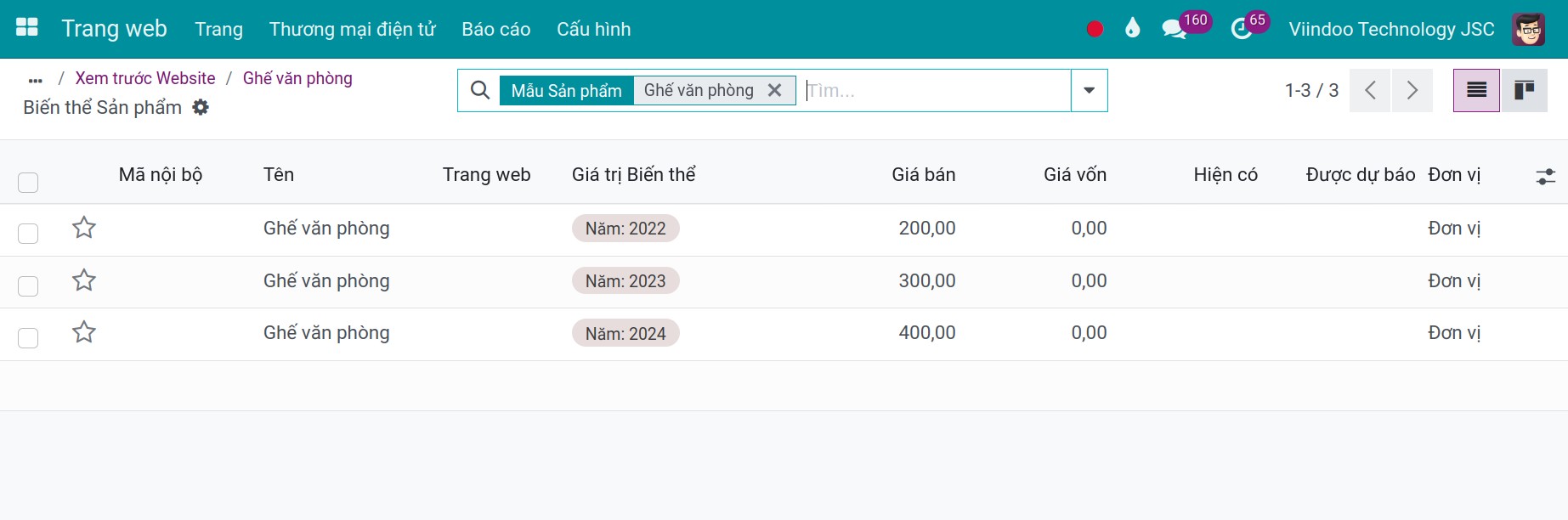Screen dimensions: 1568x520
Task: Sort by the Hiện có column
Action: tap(1226, 175)
